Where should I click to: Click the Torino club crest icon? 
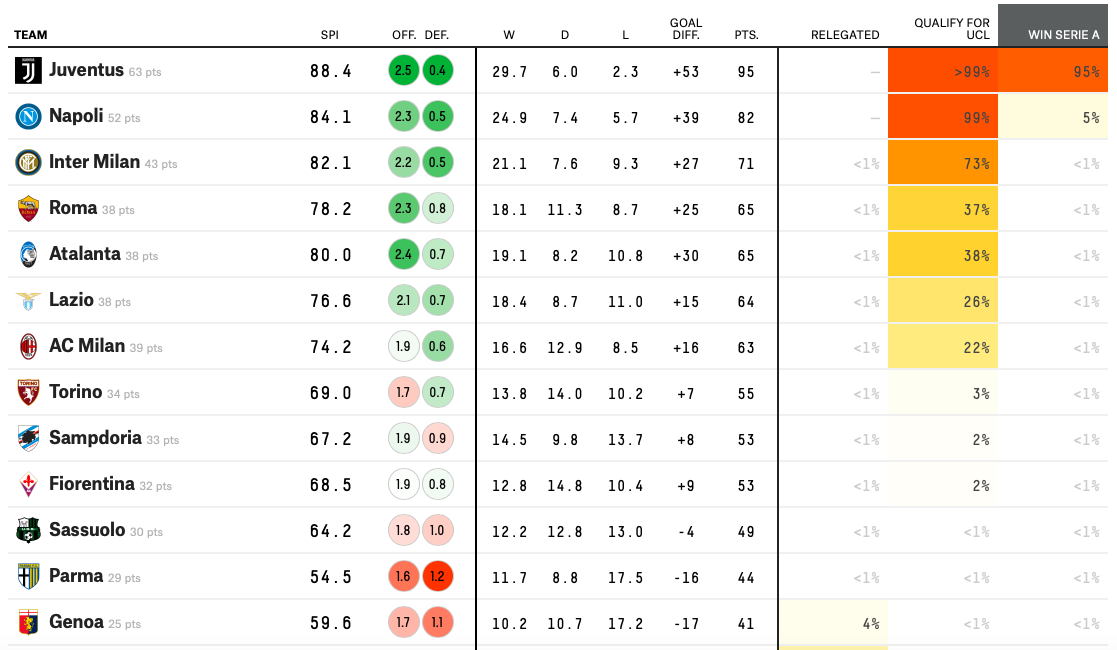[x=28, y=393]
